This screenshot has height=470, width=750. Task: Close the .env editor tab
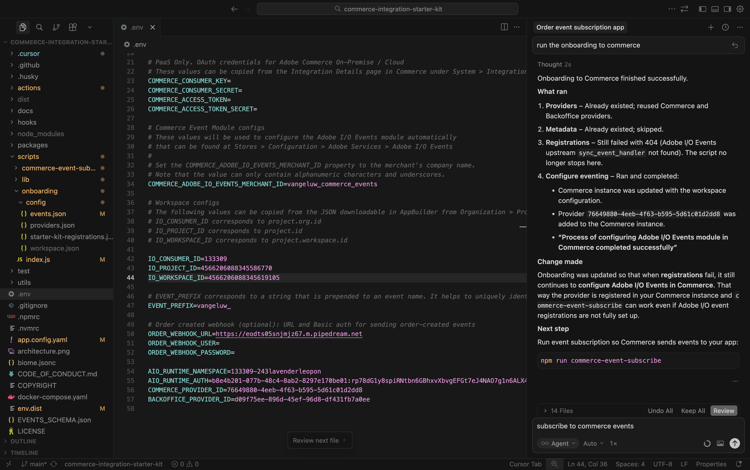click(x=153, y=27)
